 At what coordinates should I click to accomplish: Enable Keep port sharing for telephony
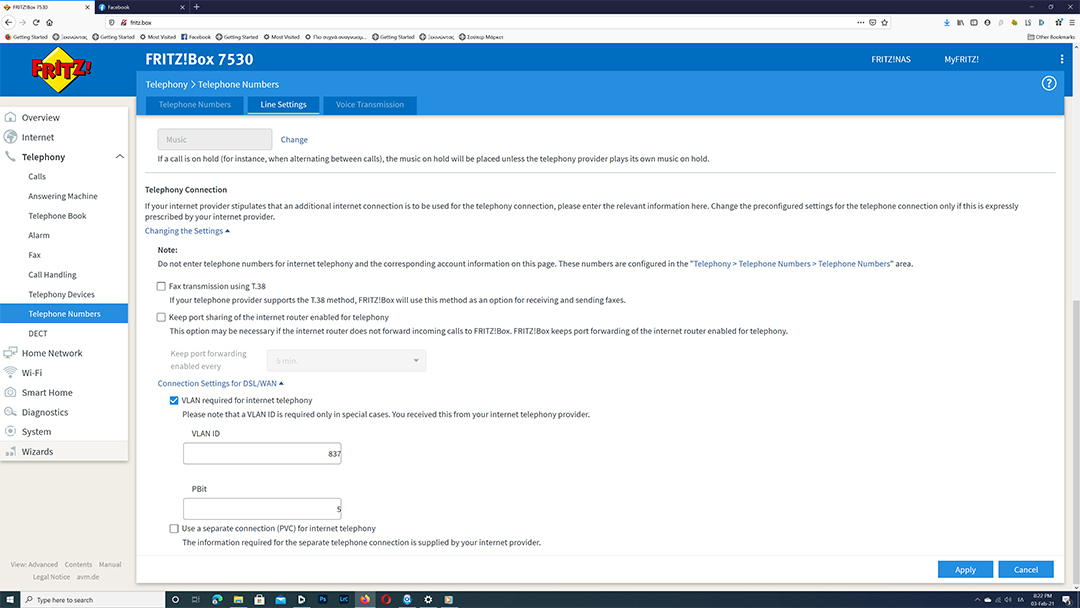tap(161, 317)
